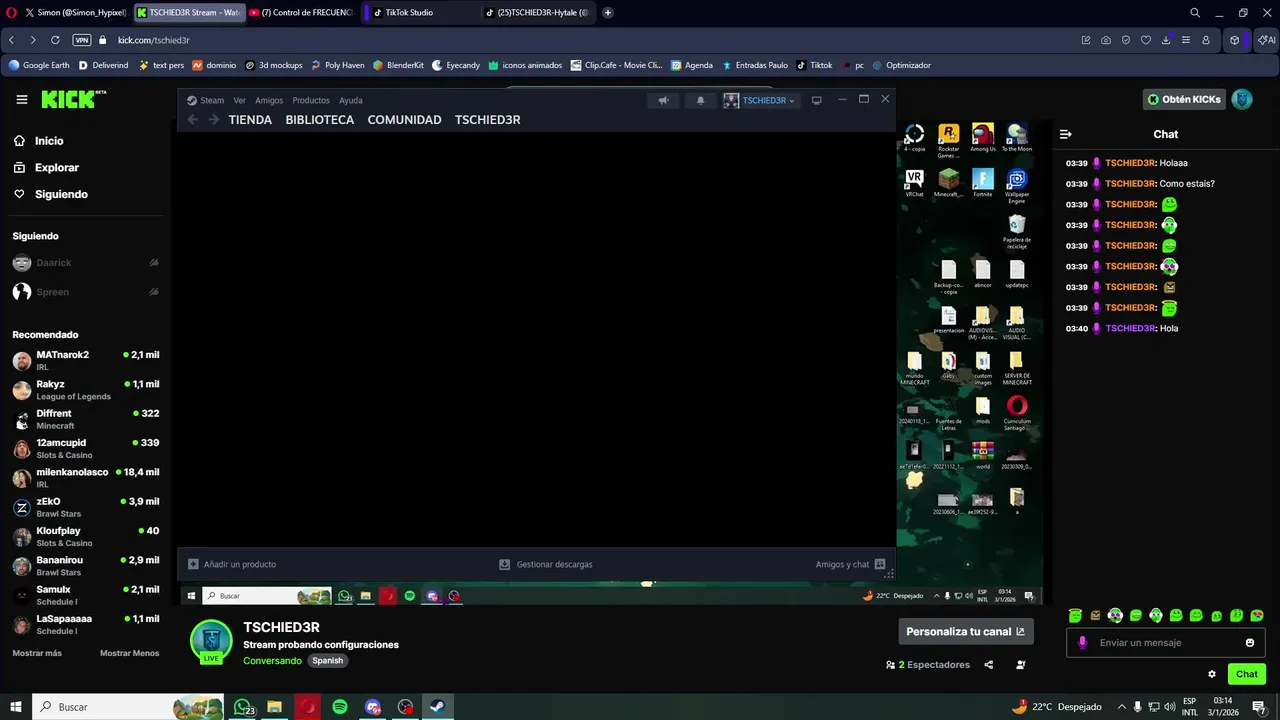Open Among Us desktop icon in stream

point(983,138)
